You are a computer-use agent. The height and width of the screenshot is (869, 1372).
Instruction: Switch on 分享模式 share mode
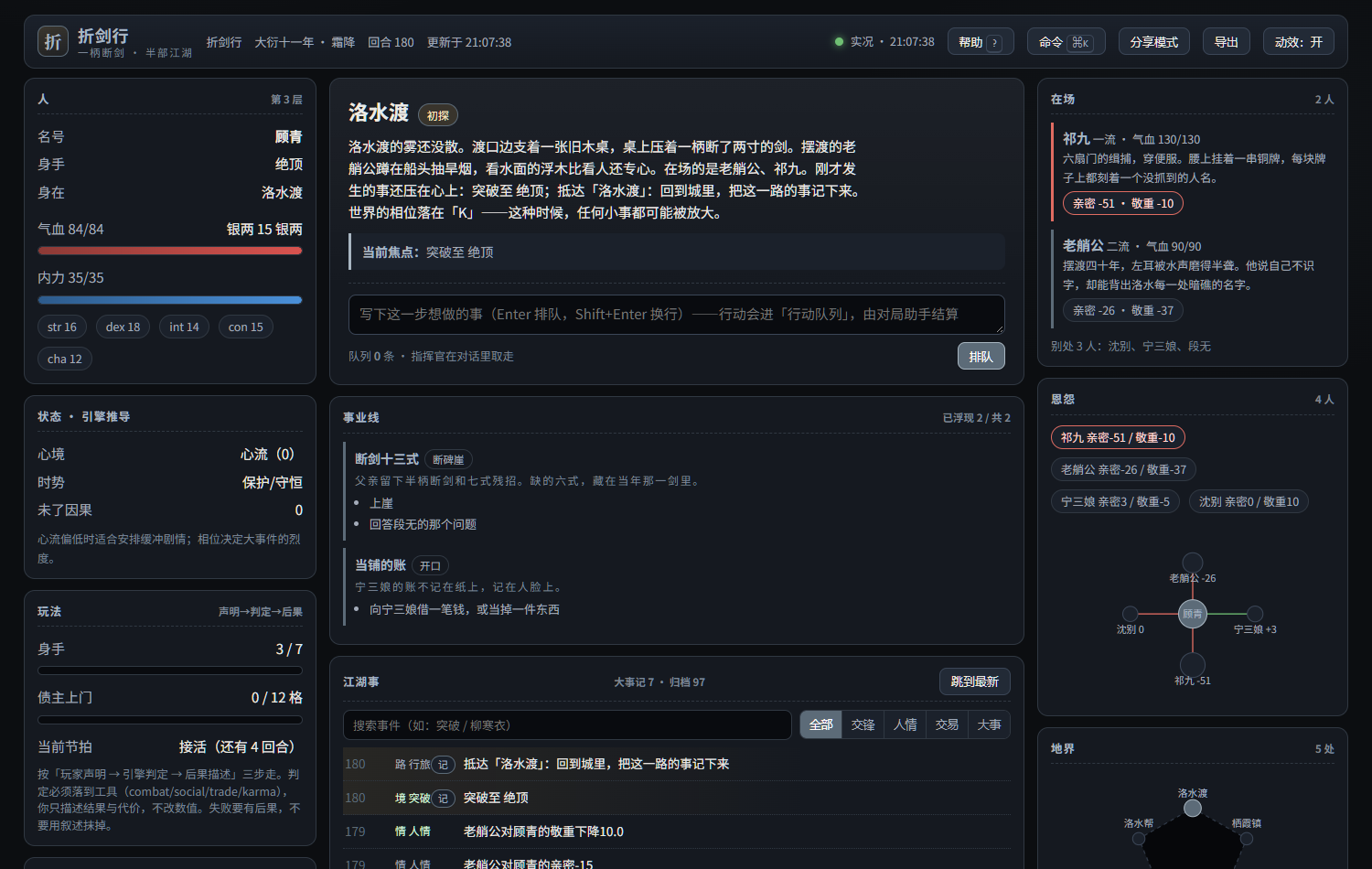[x=1154, y=42]
